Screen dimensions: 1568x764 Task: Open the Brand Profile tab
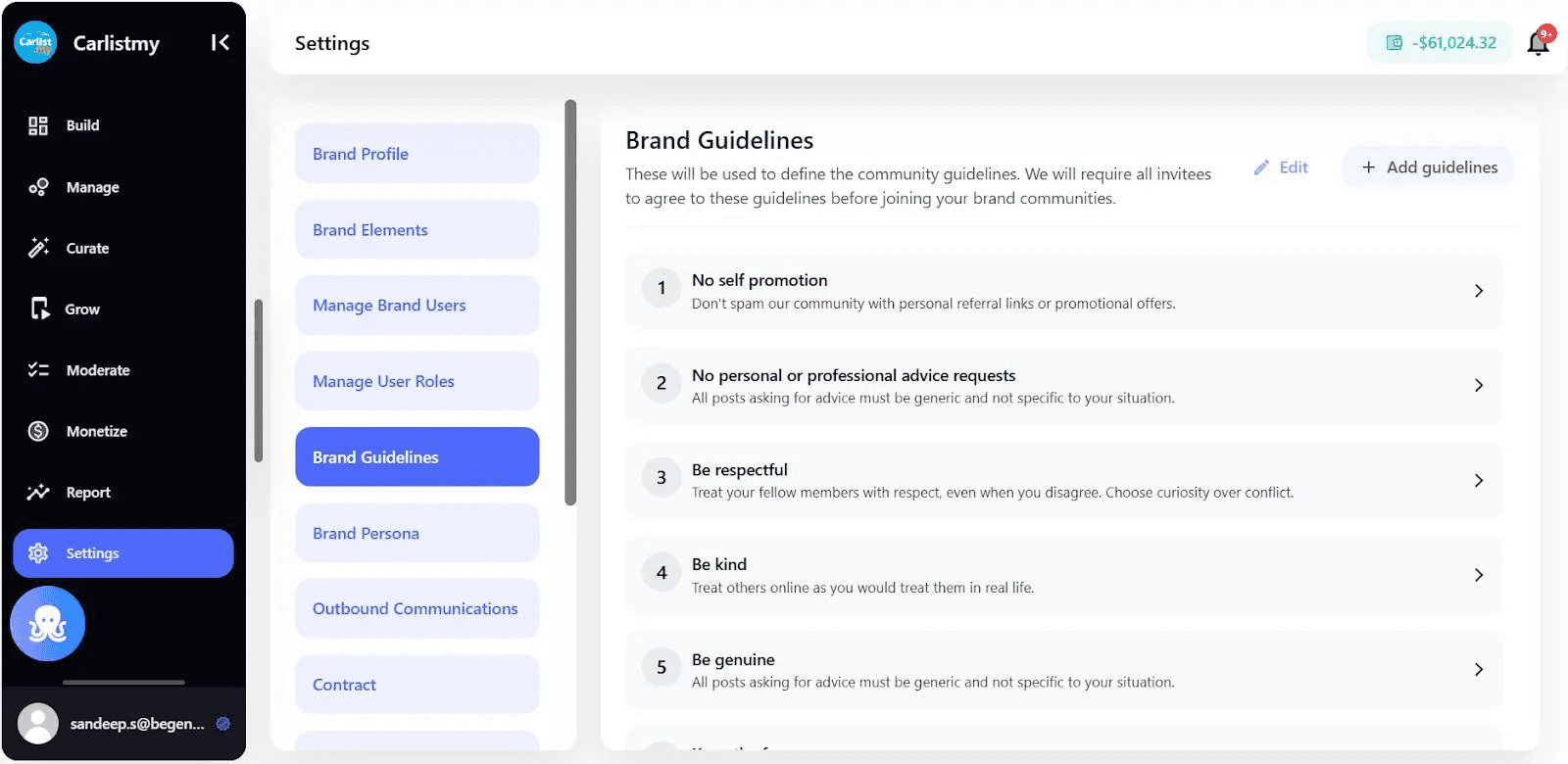click(417, 154)
